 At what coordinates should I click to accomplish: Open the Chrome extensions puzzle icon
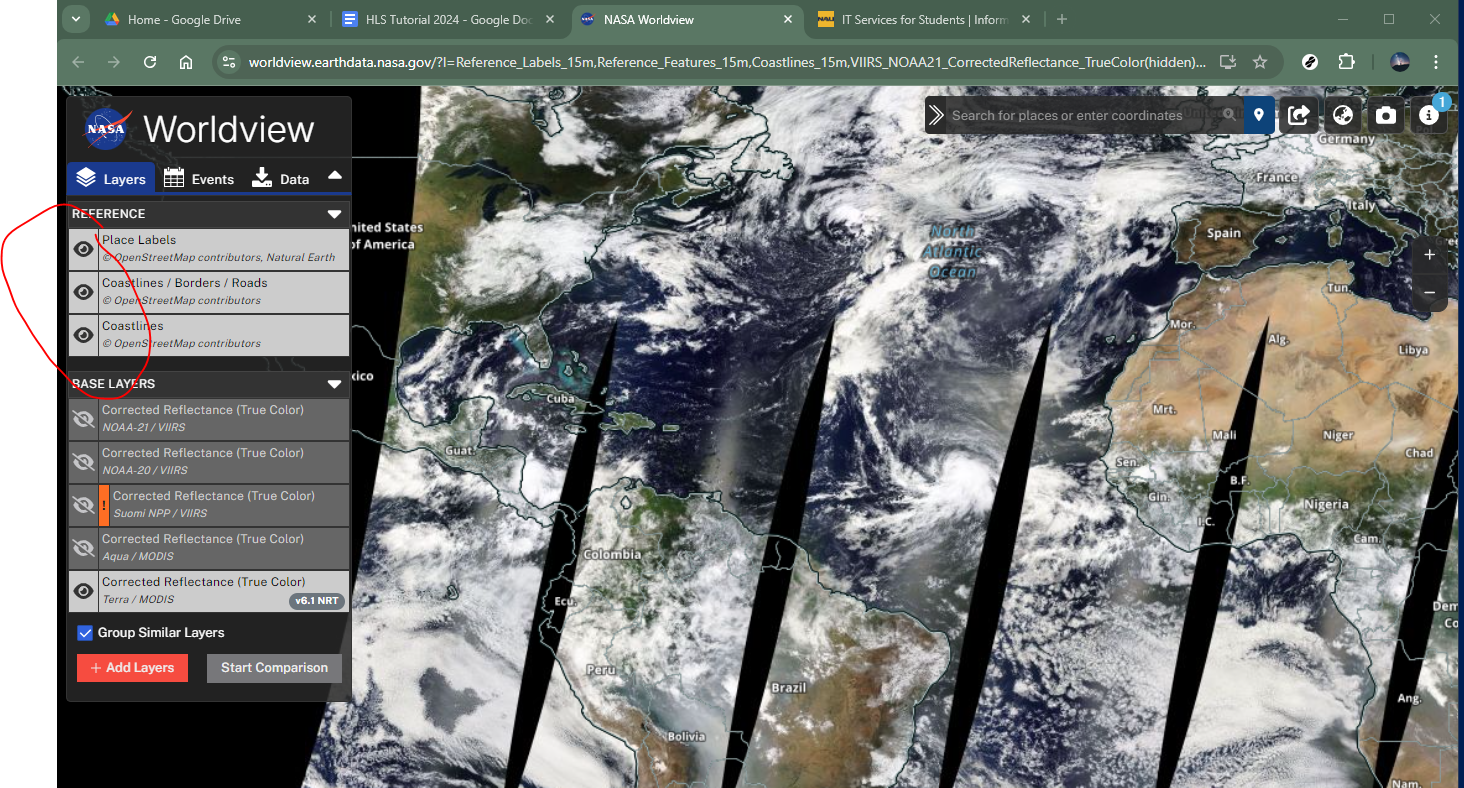click(x=1346, y=62)
